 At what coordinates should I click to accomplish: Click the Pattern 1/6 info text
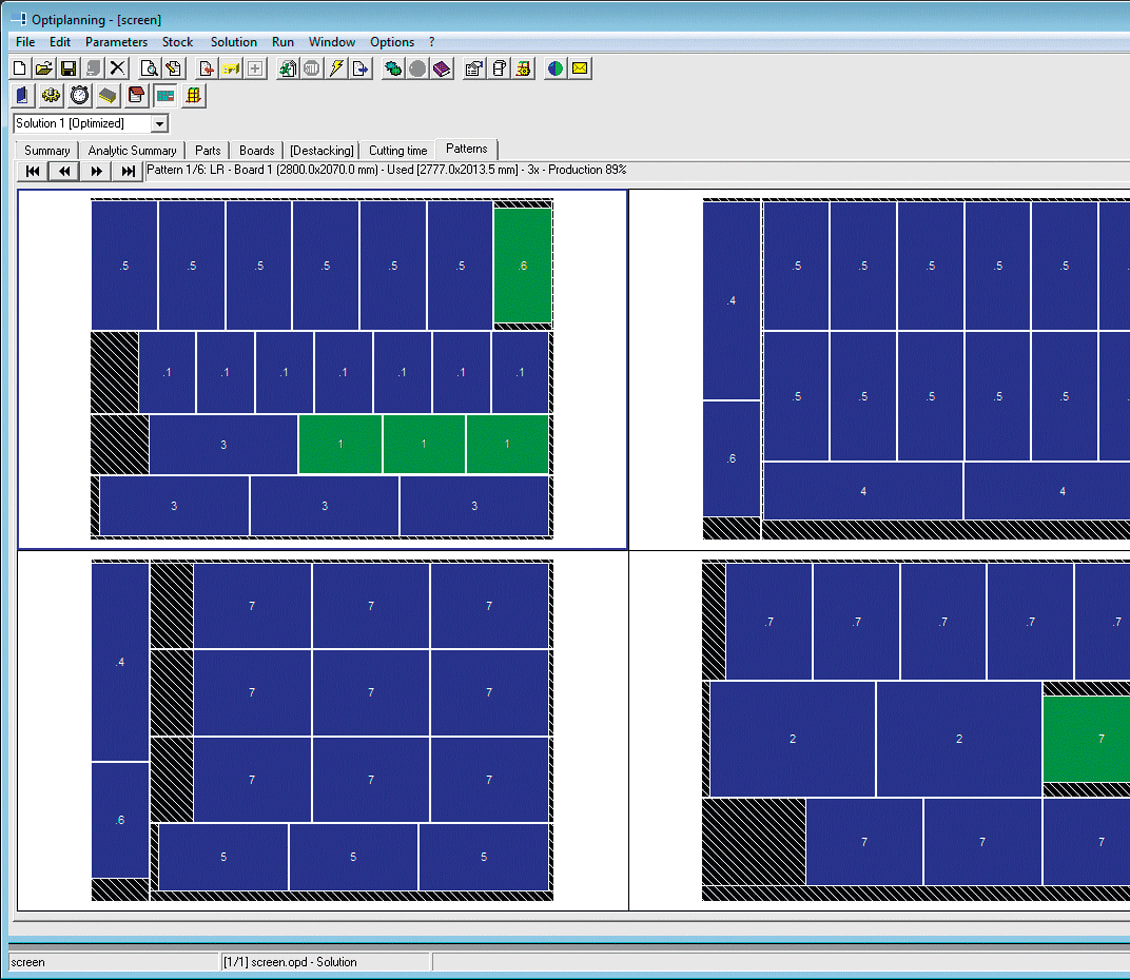pyautogui.click(x=386, y=169)
